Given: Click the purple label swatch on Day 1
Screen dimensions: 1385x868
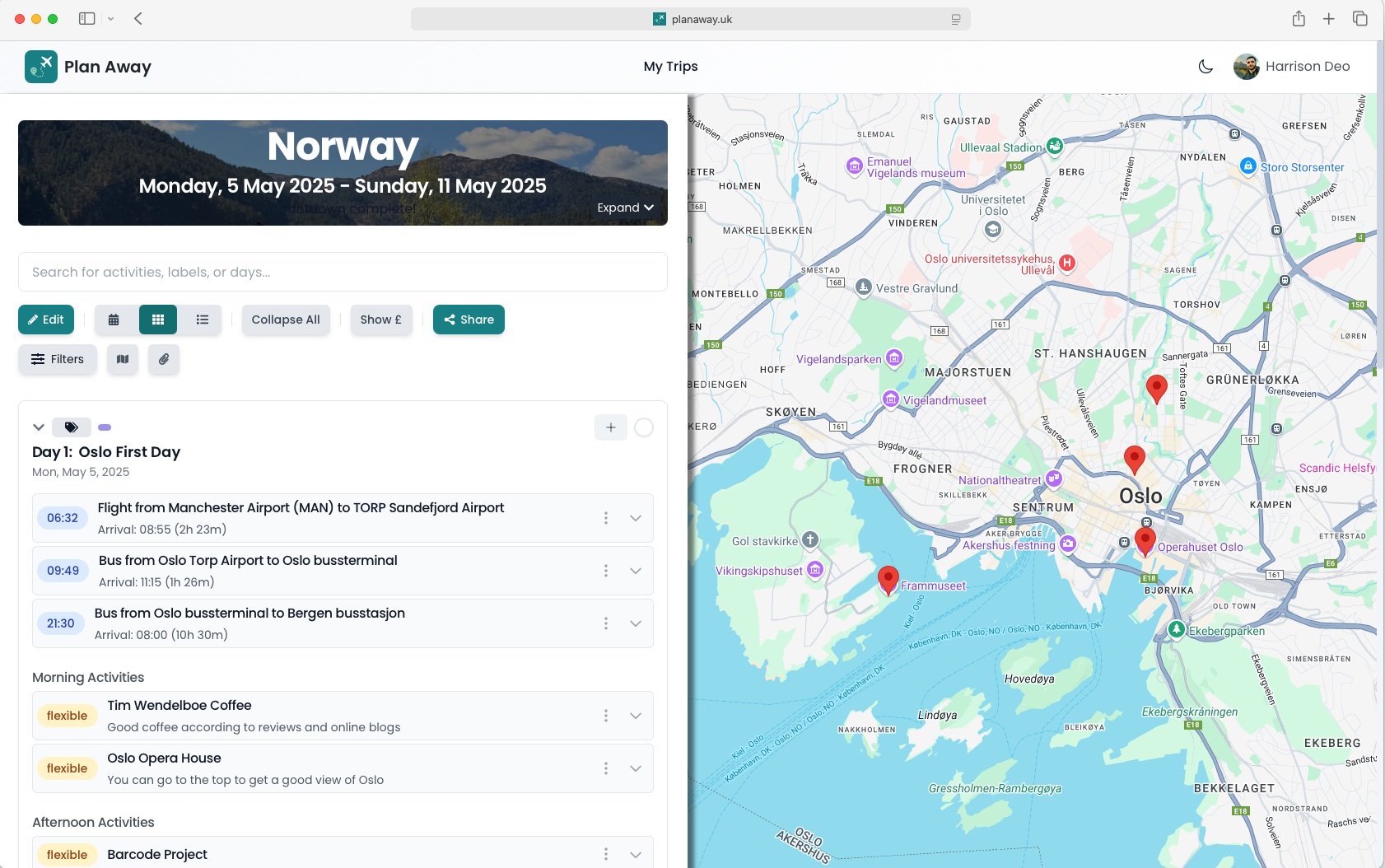Looking at the screenshot, I should click(x=104, y=427).
